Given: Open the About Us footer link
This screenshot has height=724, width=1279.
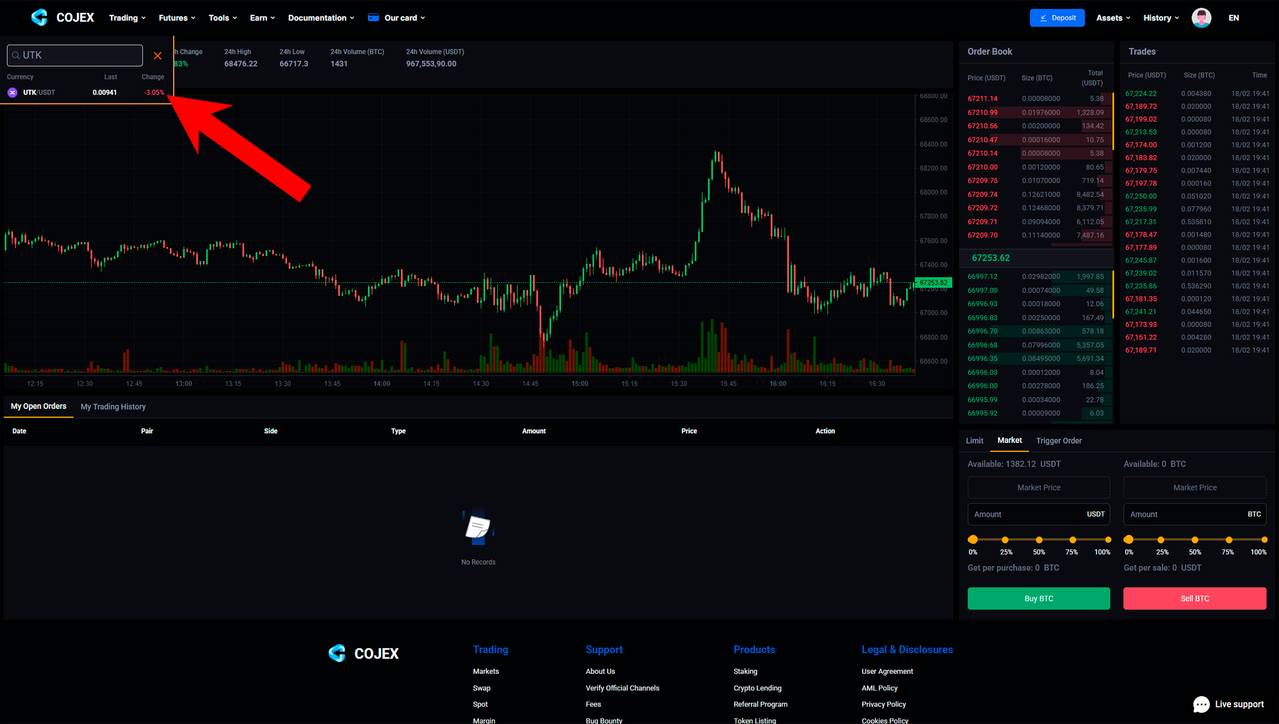Looking at the screenshot, I should click(600, 671).
